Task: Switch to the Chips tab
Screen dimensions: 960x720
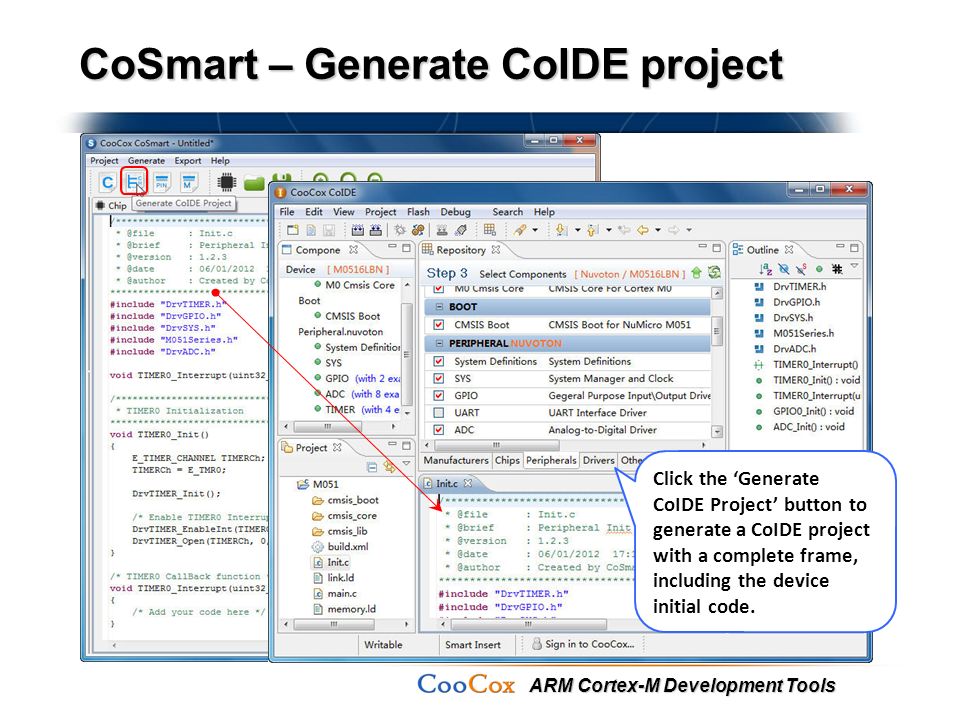Action: coord(507,460)
